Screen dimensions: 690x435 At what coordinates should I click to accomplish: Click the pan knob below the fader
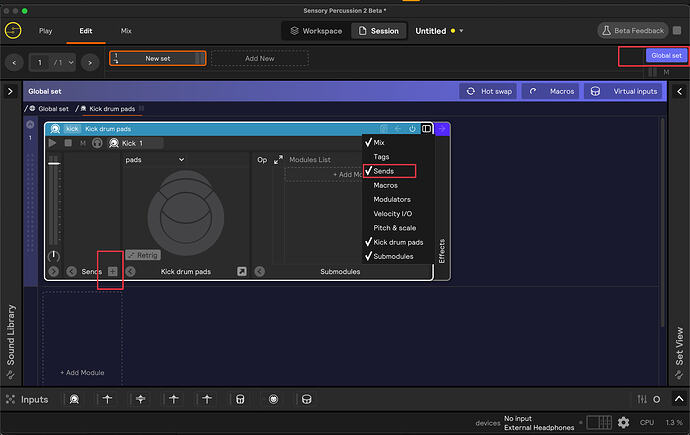(54, 256)
